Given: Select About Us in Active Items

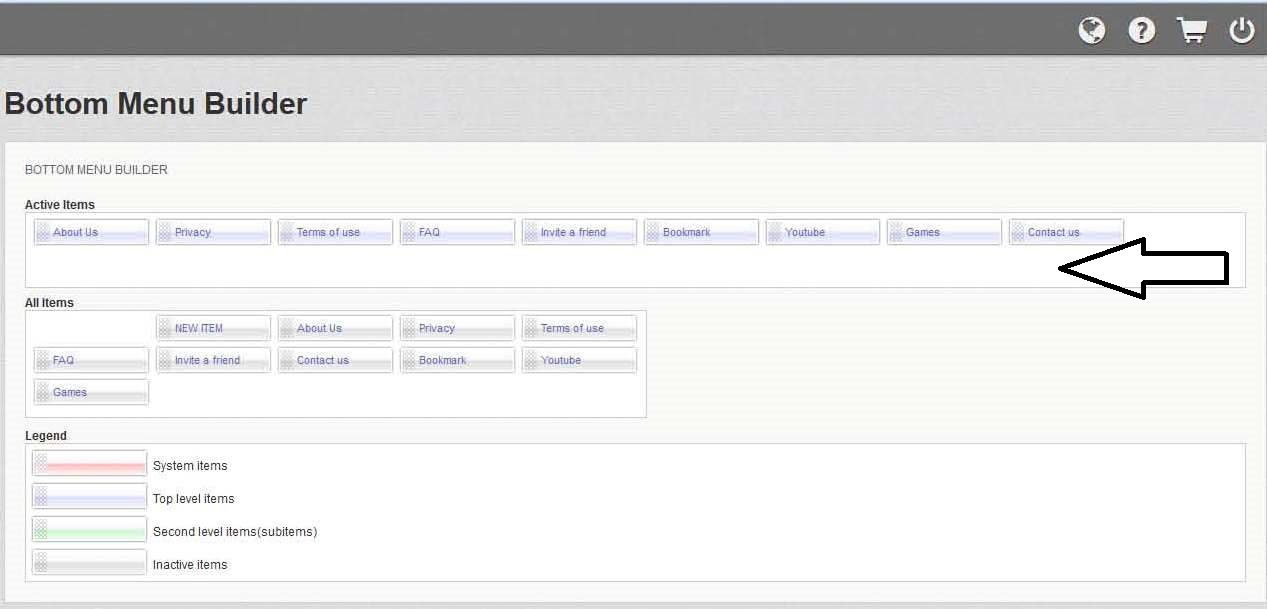Looking at the screenshot, I should point(91,232).
